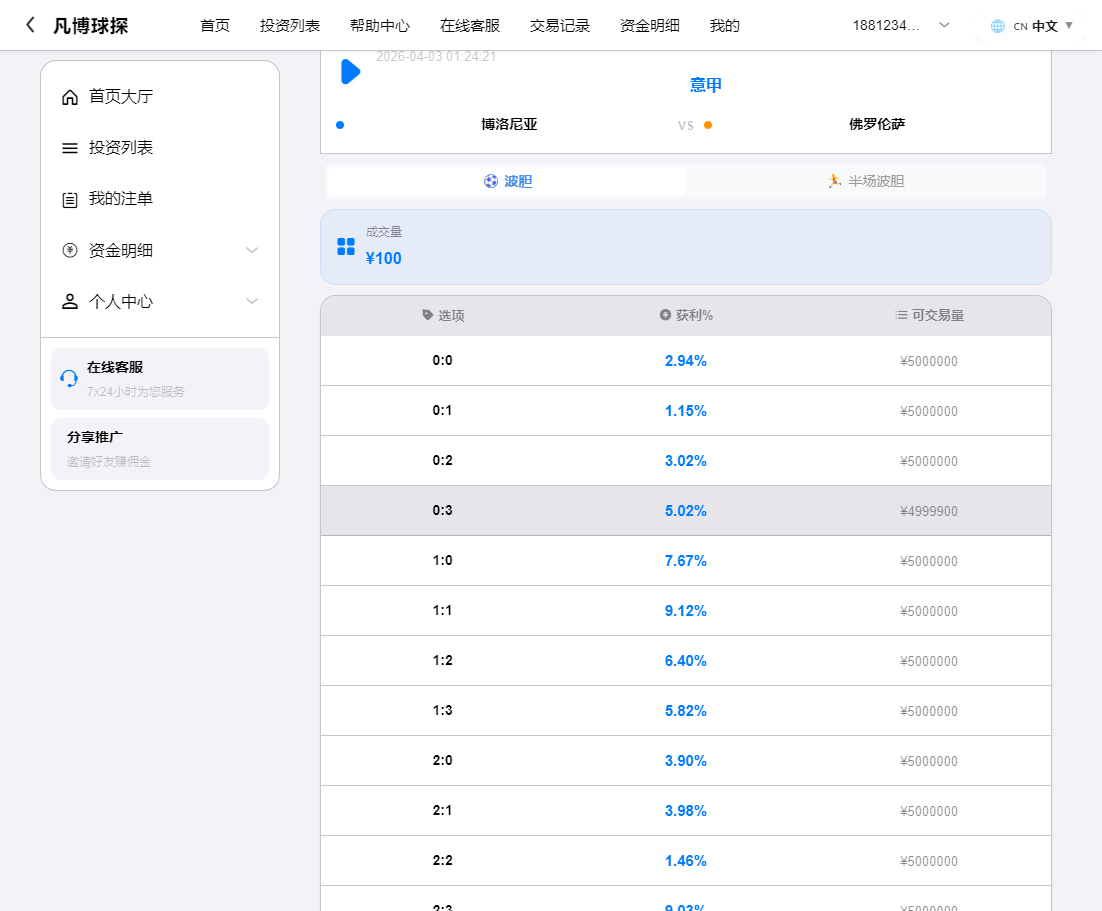
Task: Expand the 资金明细 sidebar submenu chevron
Action: pyautogui.click(x=252, y=250)
